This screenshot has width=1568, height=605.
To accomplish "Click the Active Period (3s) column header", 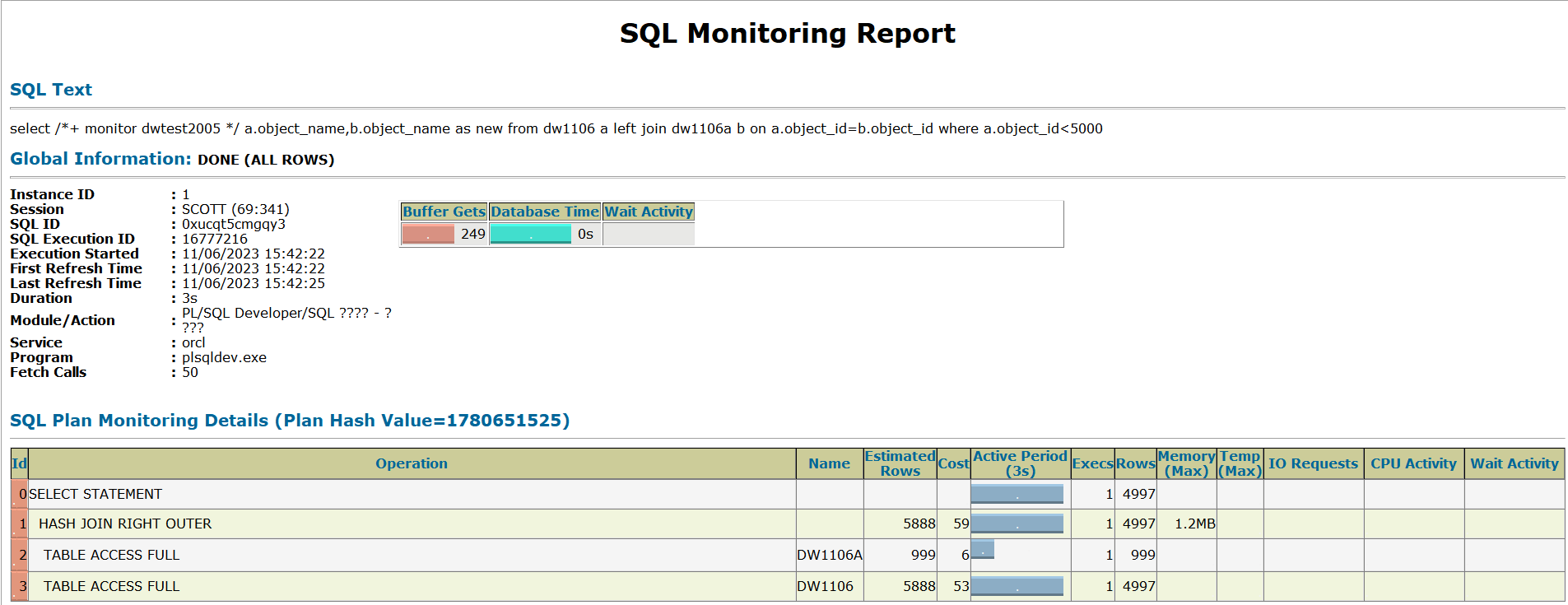I will 1020,463.
